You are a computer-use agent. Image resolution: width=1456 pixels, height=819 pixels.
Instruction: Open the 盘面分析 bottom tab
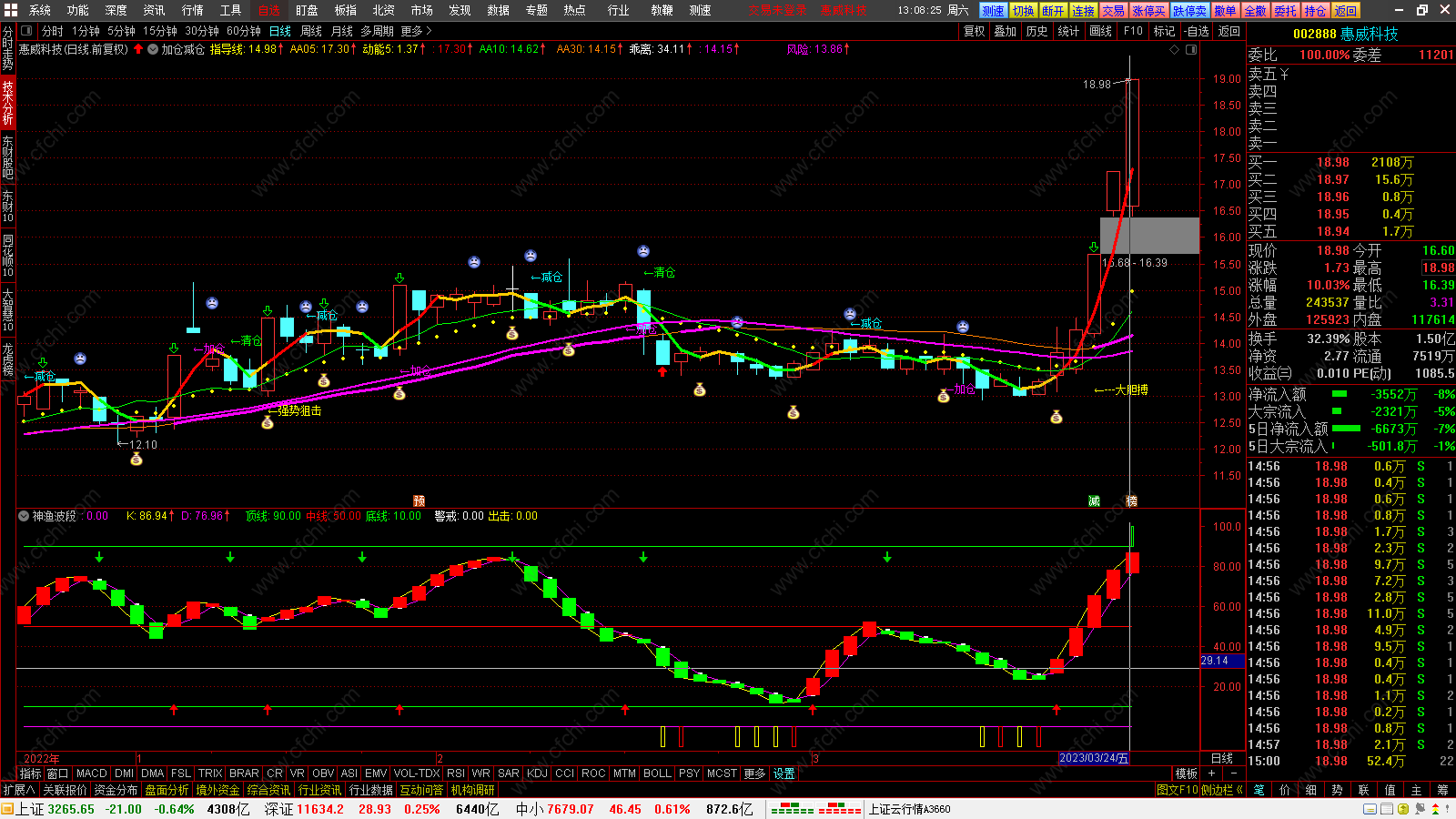tap(167, 790)
